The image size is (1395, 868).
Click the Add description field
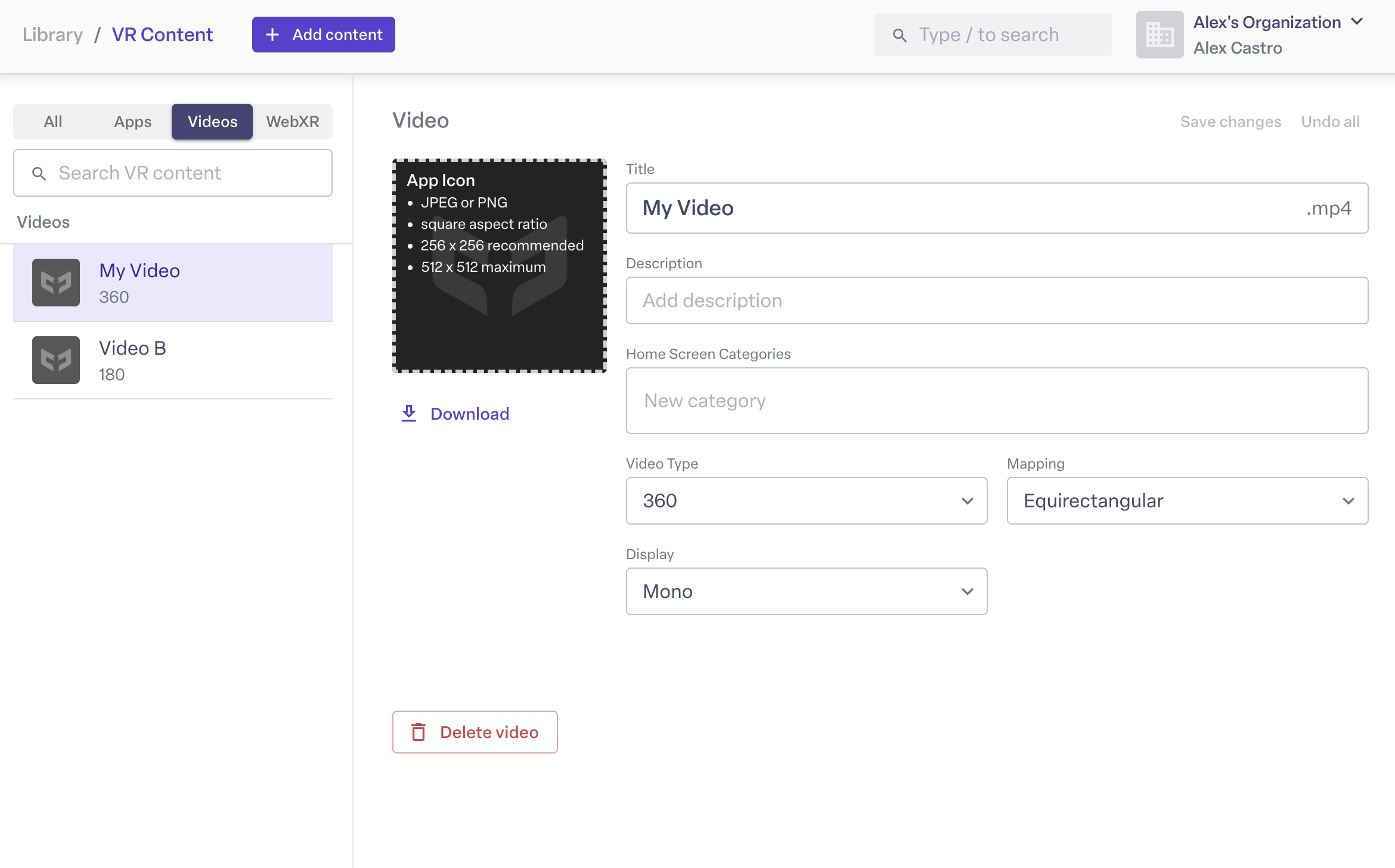click(x=997, y=300)
